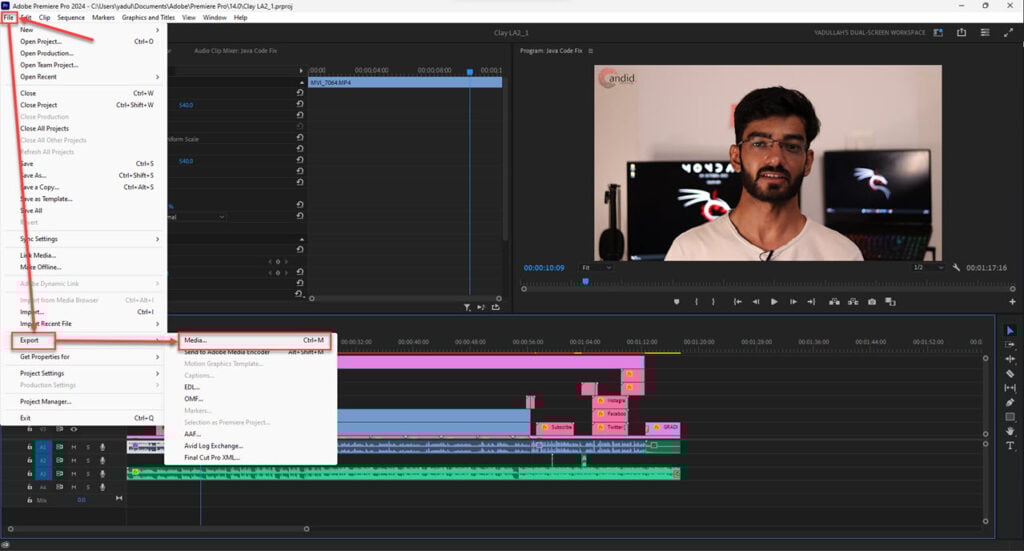Image resolution: width=1024 pixels, height=551 pixels.
Task: Expand the Sync Settings submenu
Action: 157,240
